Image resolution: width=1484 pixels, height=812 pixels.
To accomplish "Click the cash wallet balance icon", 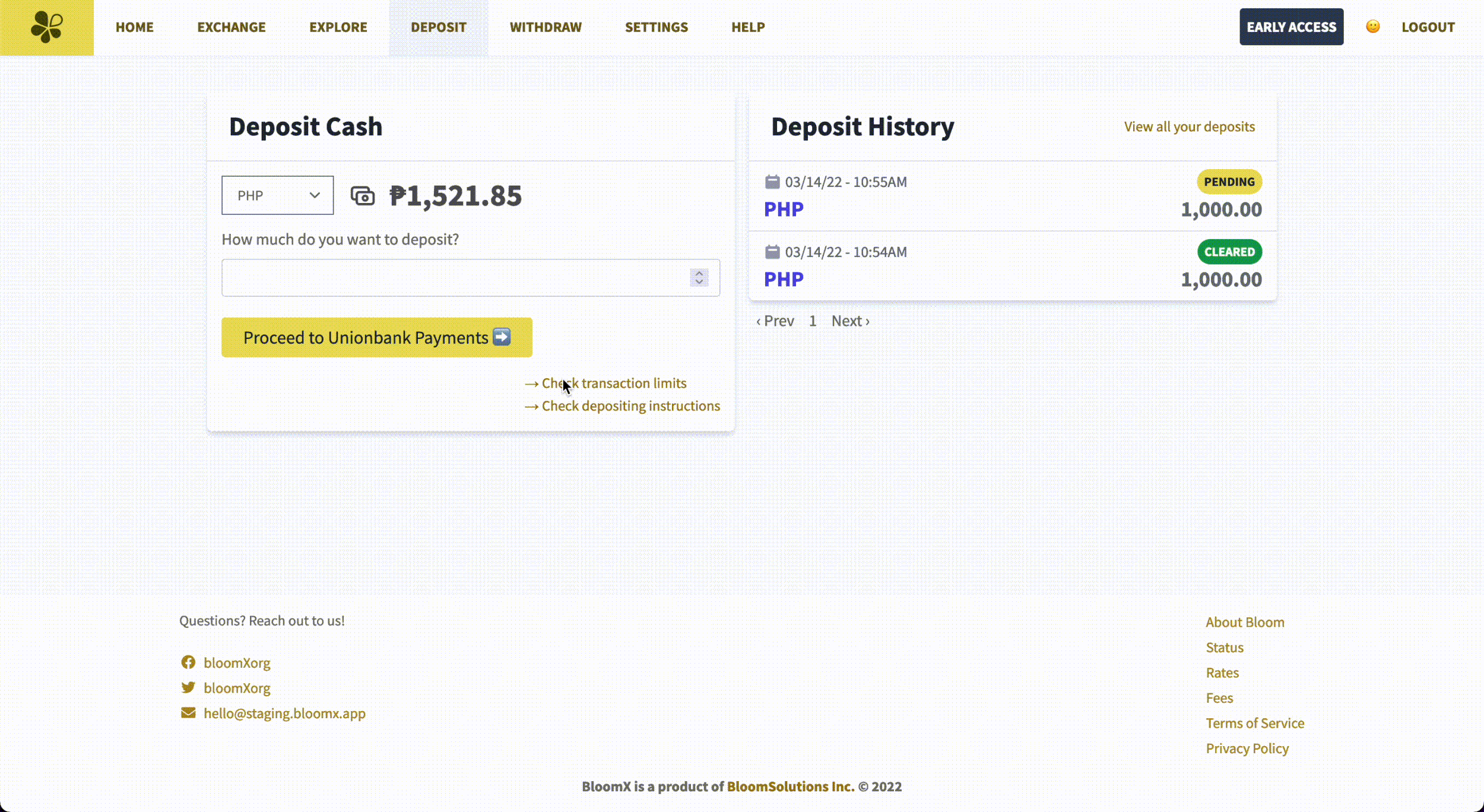I will [x=362, y=195].
